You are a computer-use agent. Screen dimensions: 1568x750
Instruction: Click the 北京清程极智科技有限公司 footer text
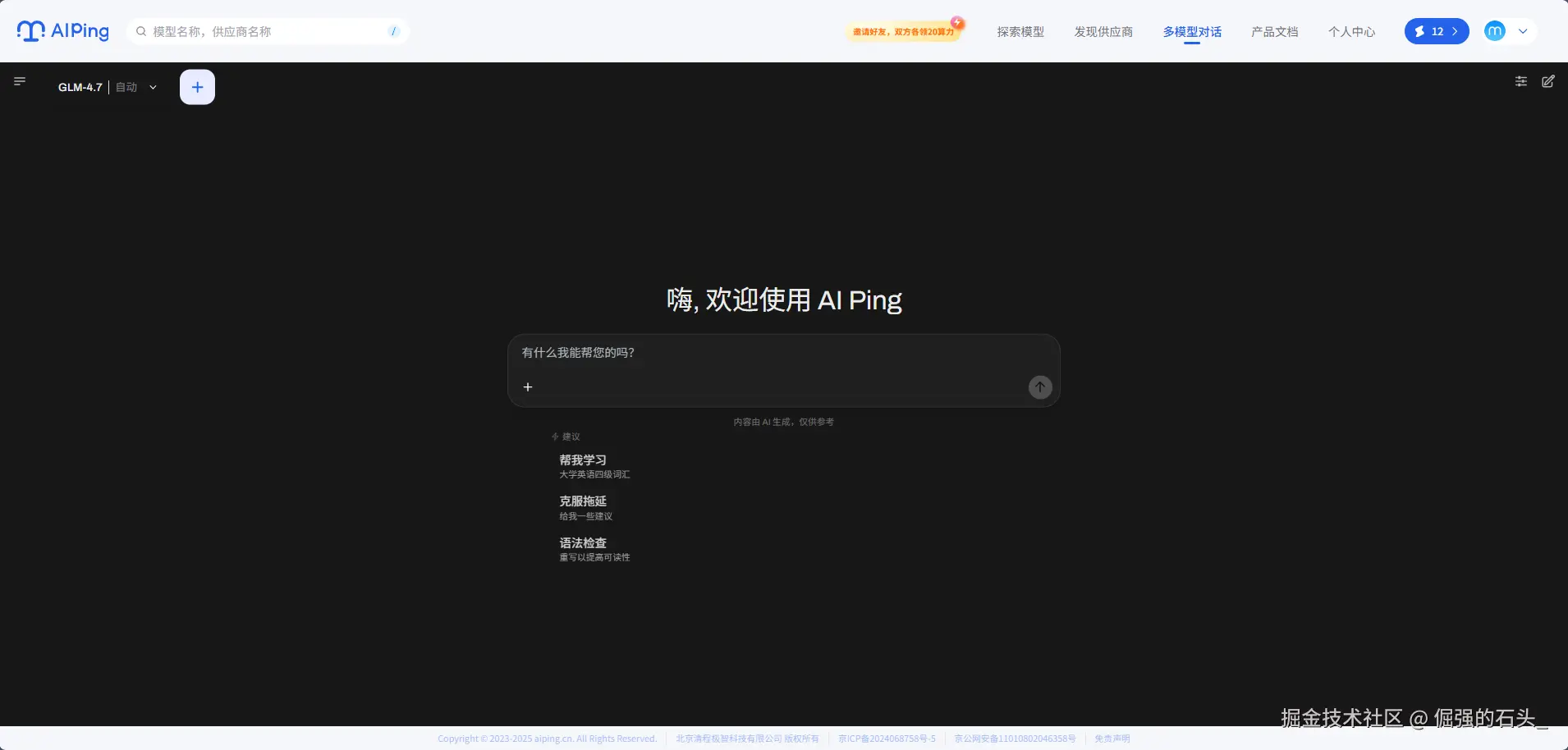[747, 739]
